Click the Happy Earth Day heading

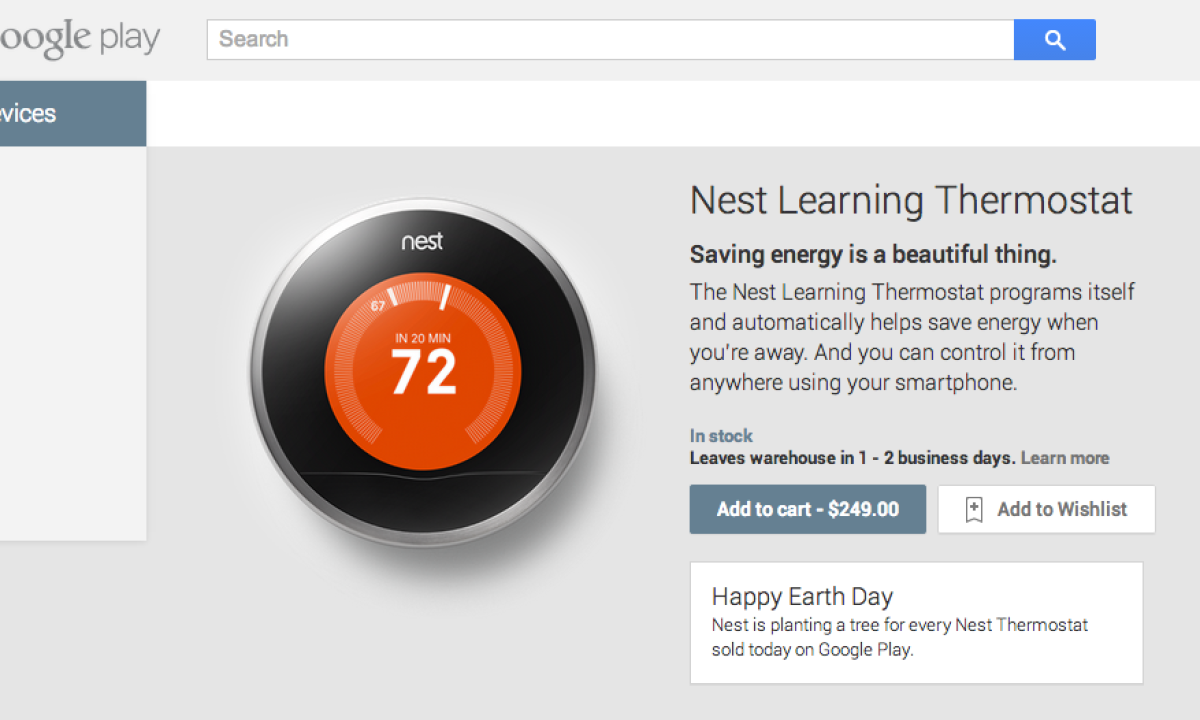tap(802, 597)
